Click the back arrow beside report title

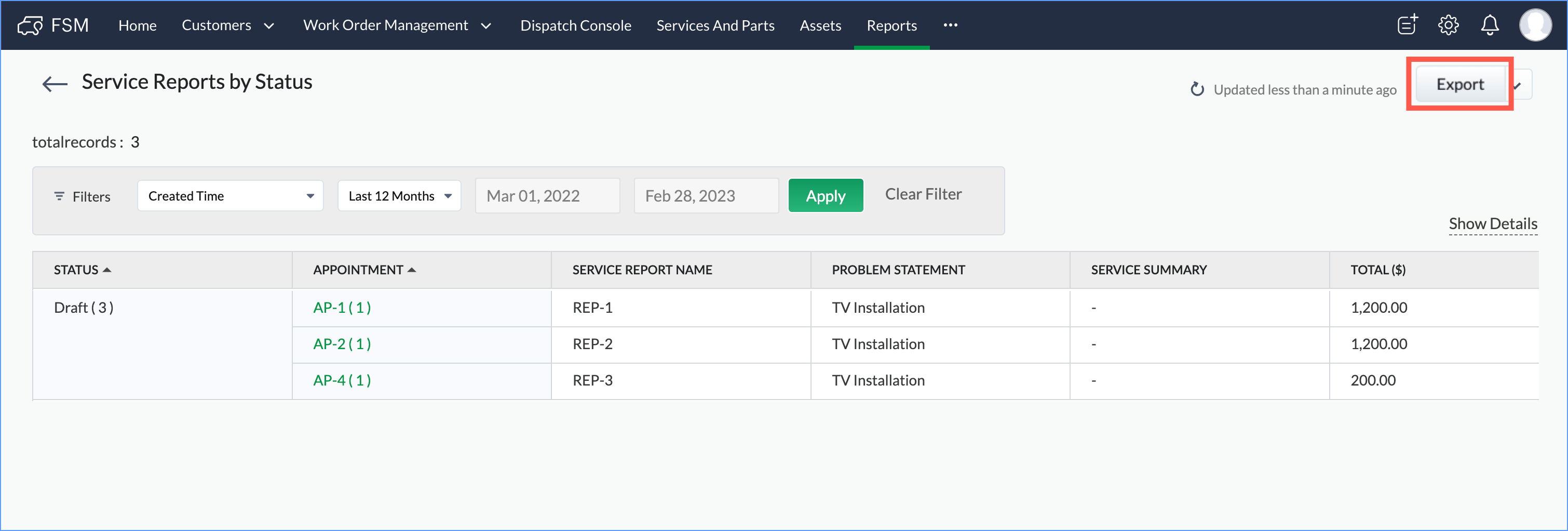[x=55, y=84]
